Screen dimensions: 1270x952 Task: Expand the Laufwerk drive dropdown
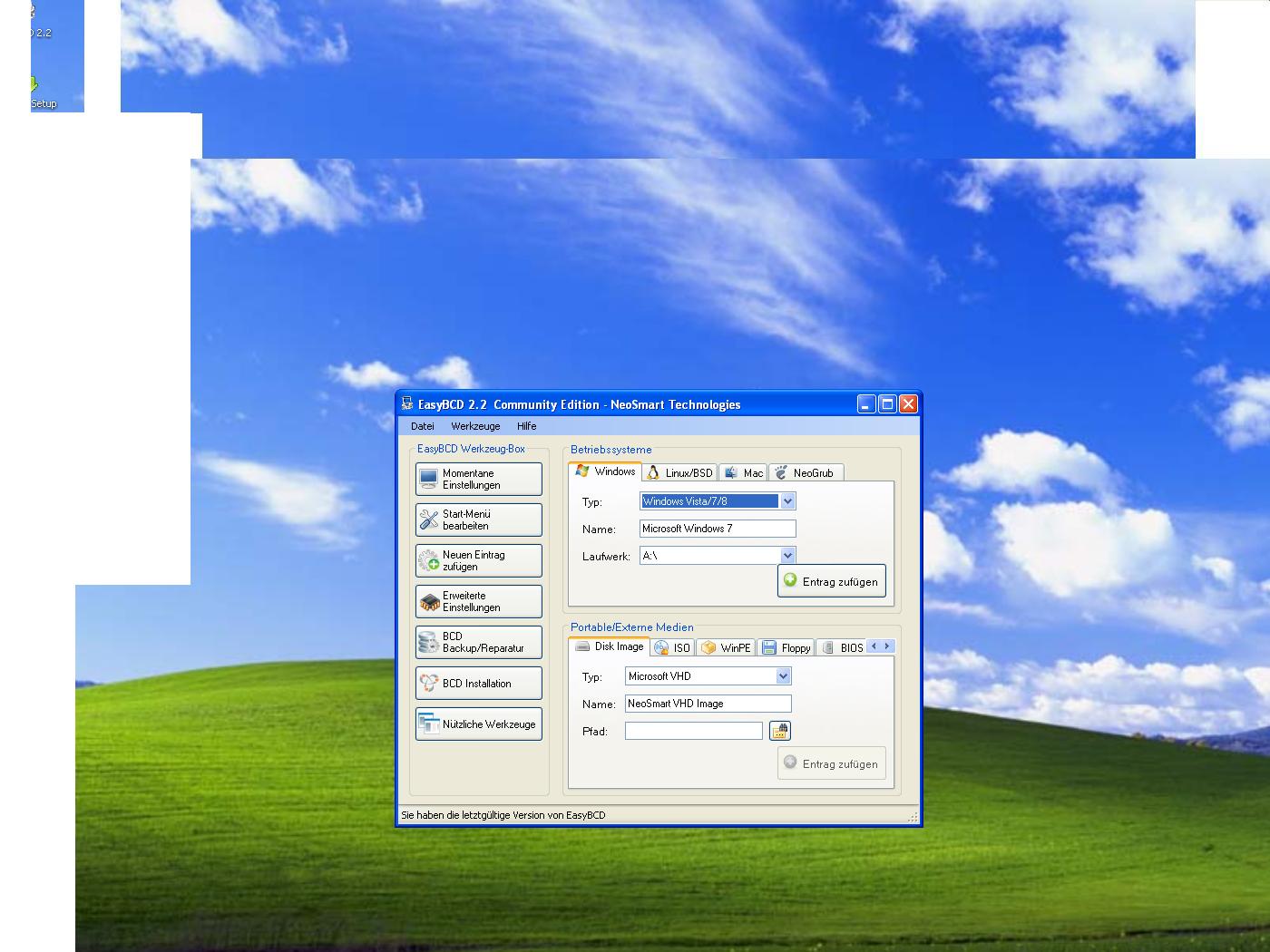[x=787, y=555]
